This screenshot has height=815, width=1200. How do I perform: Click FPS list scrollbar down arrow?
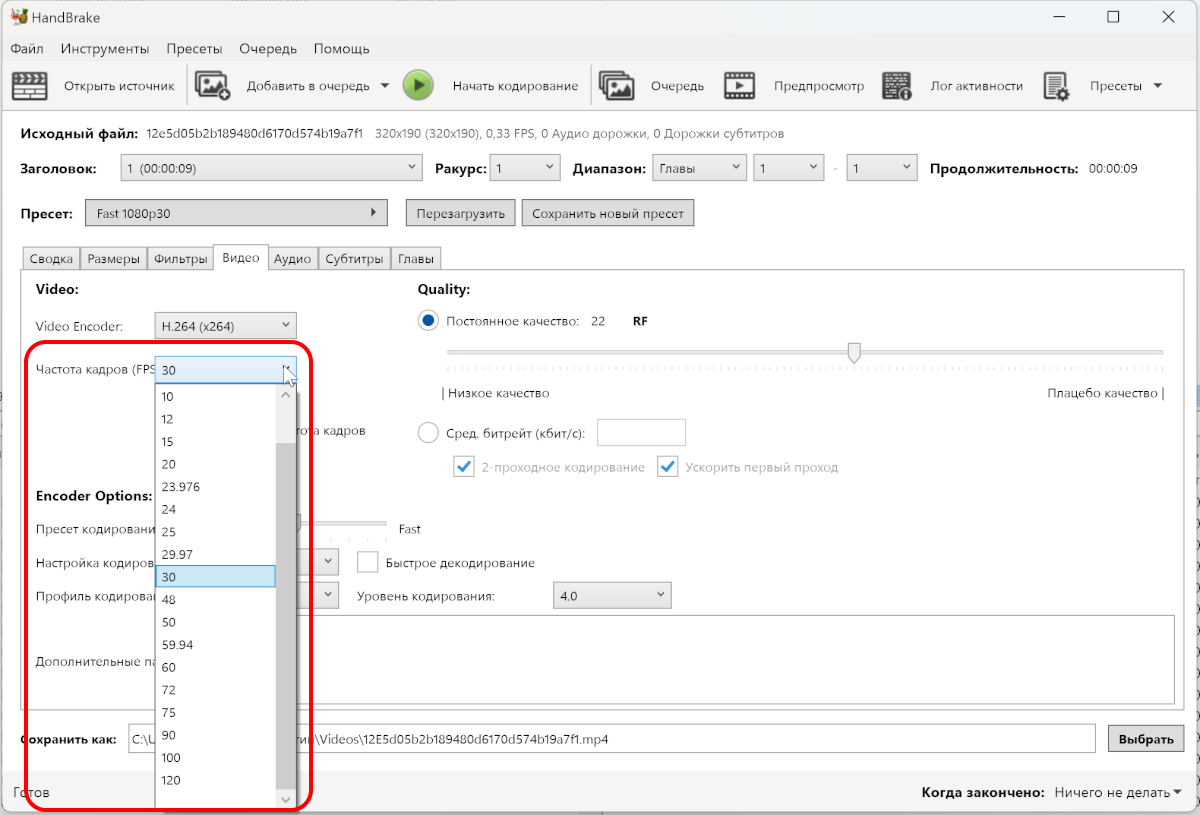[285, 799]
